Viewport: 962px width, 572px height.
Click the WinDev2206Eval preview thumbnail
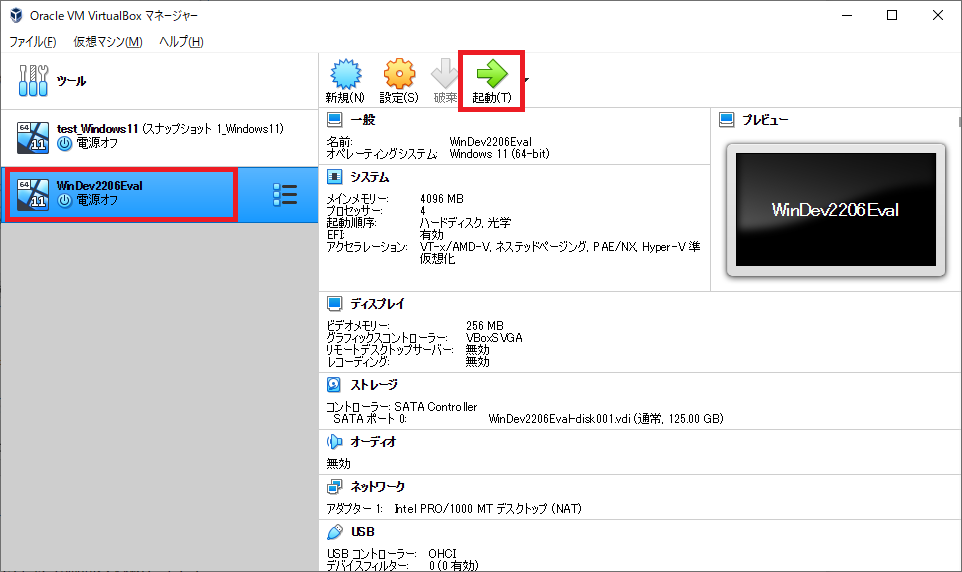[836, 210]
